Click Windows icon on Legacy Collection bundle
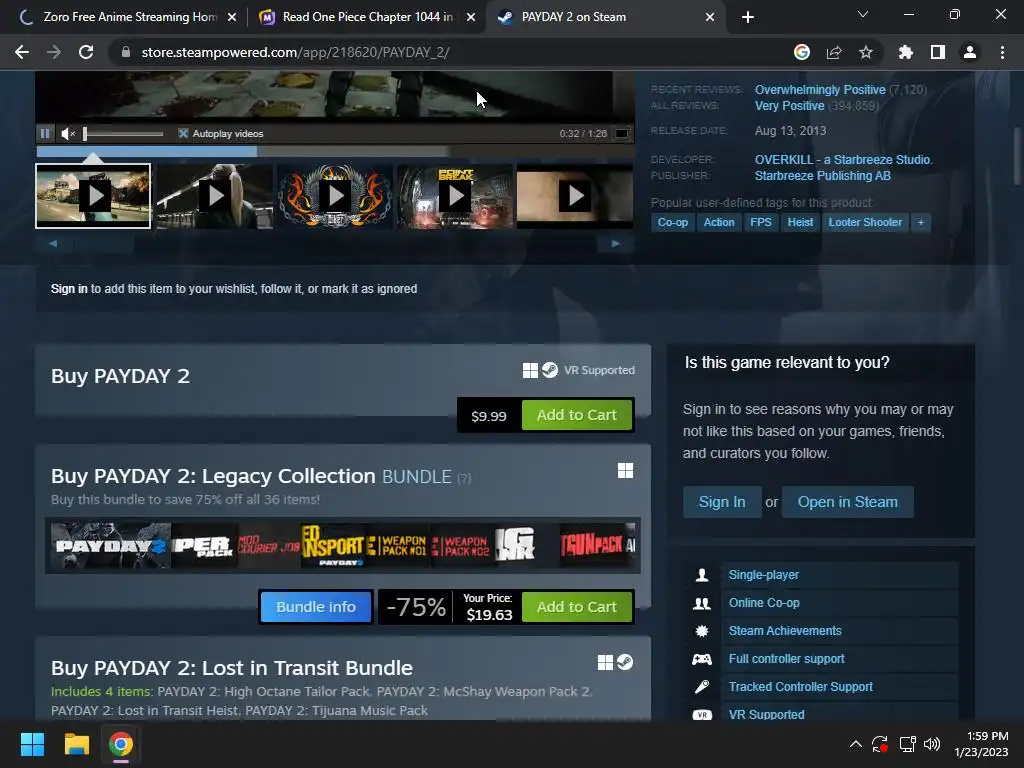 tap(625, 471)
